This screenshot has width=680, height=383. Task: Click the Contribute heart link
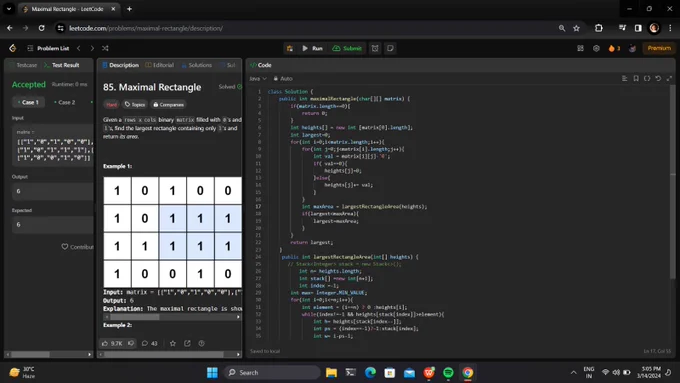77,247
